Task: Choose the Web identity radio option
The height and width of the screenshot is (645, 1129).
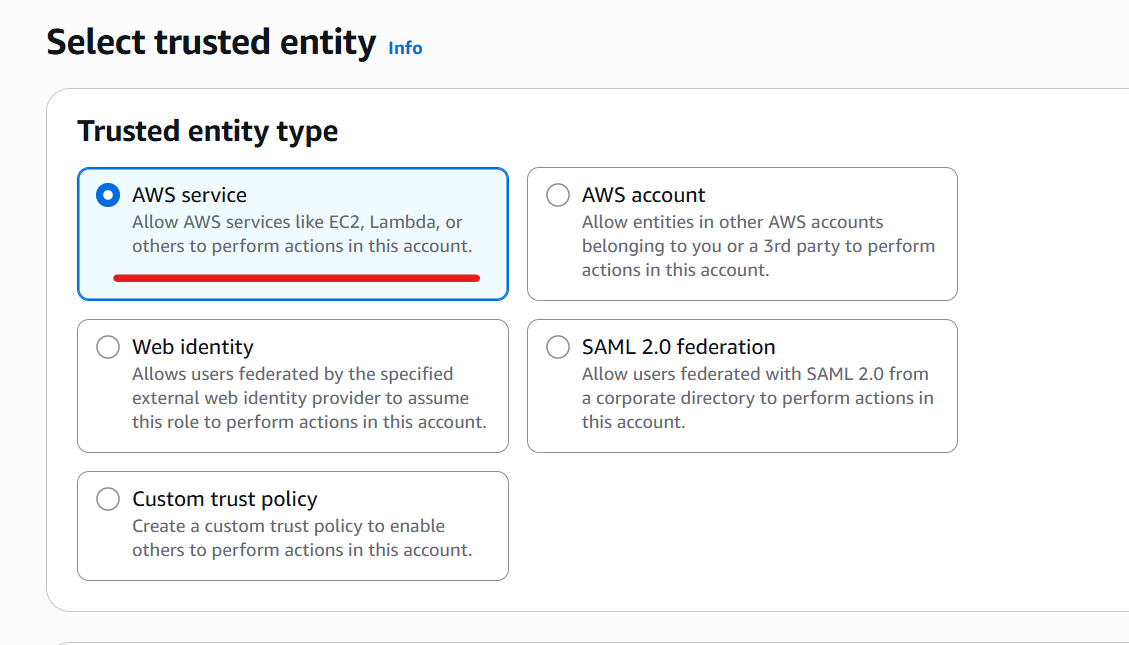Action: (108, 347)
